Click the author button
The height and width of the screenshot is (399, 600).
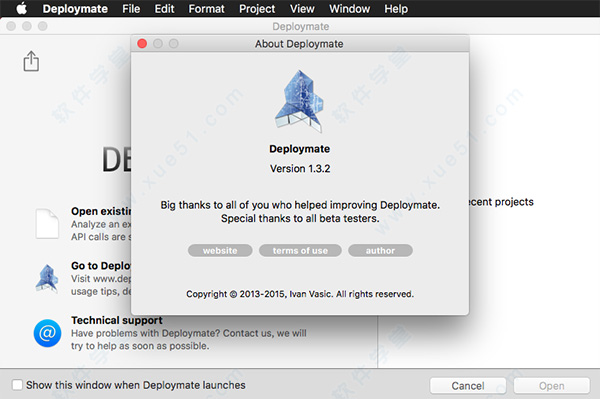tap(380, 251)
